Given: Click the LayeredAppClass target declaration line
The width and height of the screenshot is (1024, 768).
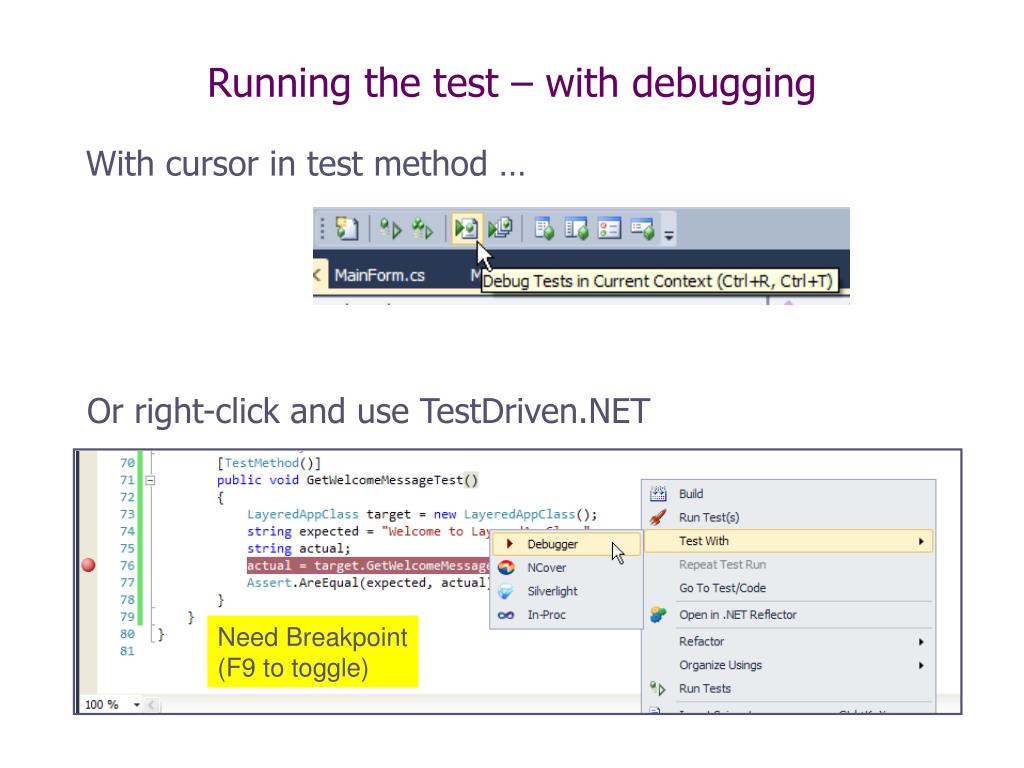Looking at the screenshot, I should click(x=422, y=515).
